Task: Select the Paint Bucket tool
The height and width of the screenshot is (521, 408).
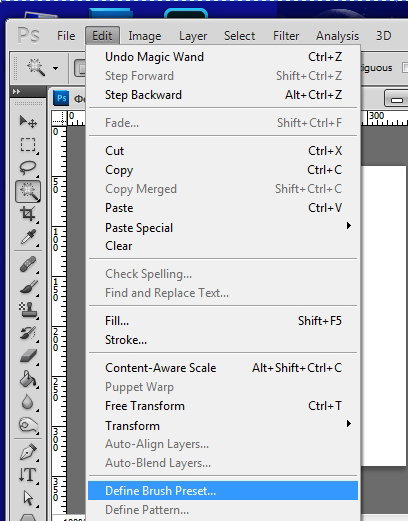Action: click(28, 379)
